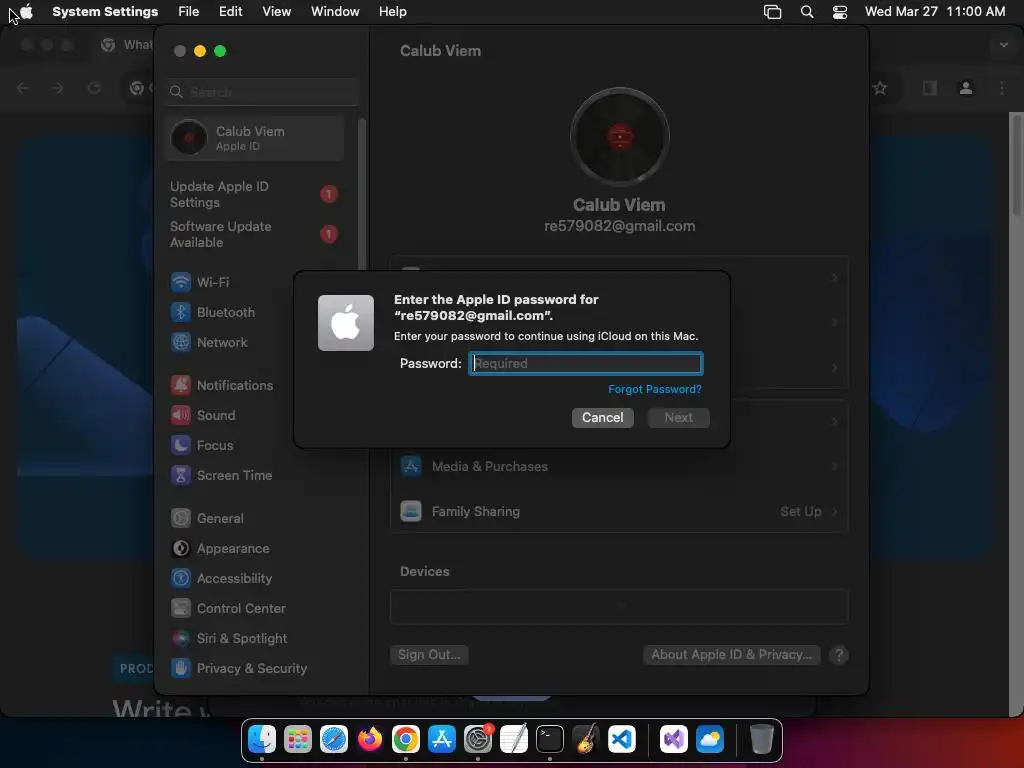This screenshot has height=768, width=1024.
Task: Click the Family Sharing icon
Action: pos(411,511)
